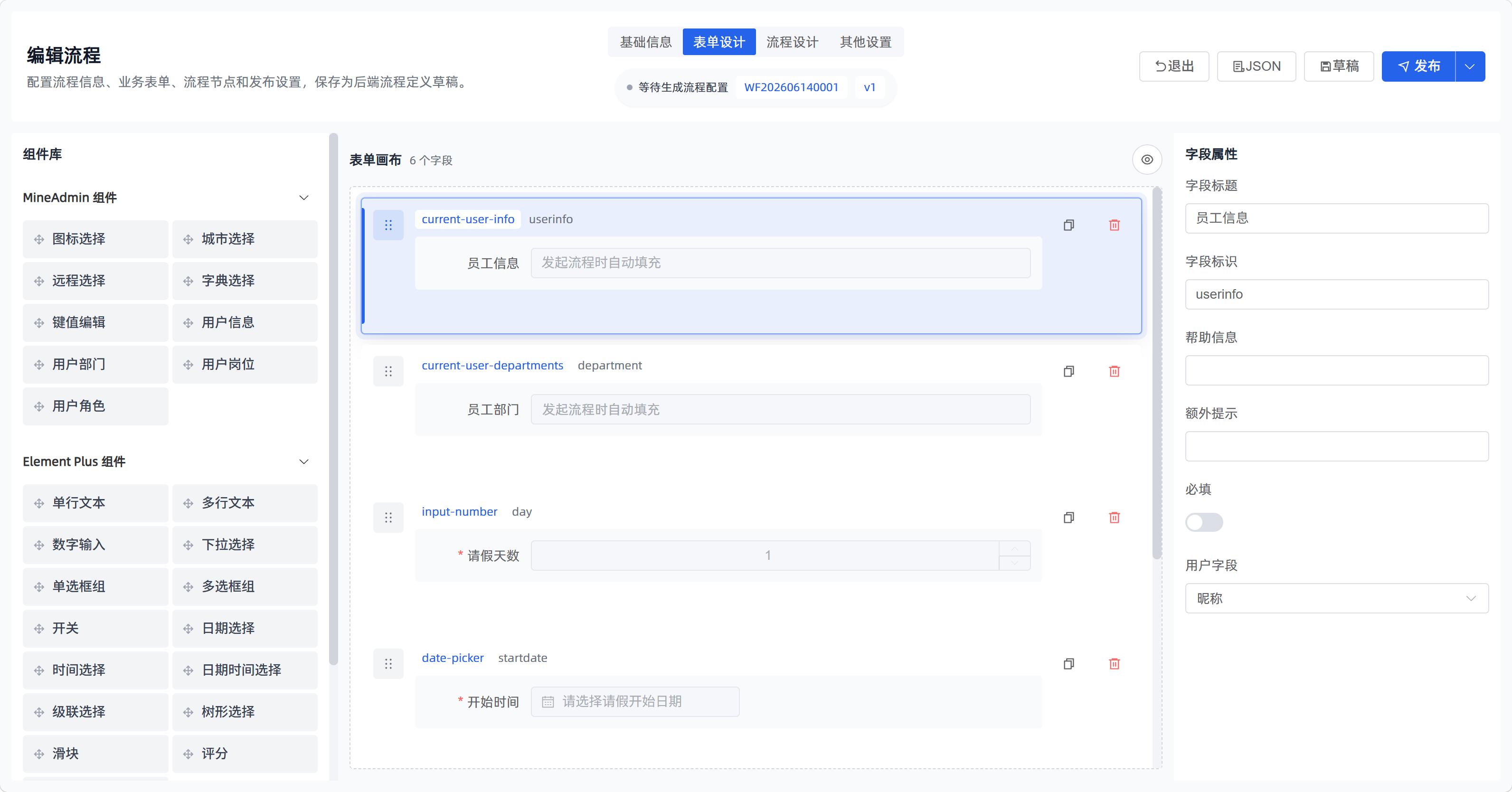1512x792 pixels.
Task: Duplicate the department field
Action: click(1069, 371)
